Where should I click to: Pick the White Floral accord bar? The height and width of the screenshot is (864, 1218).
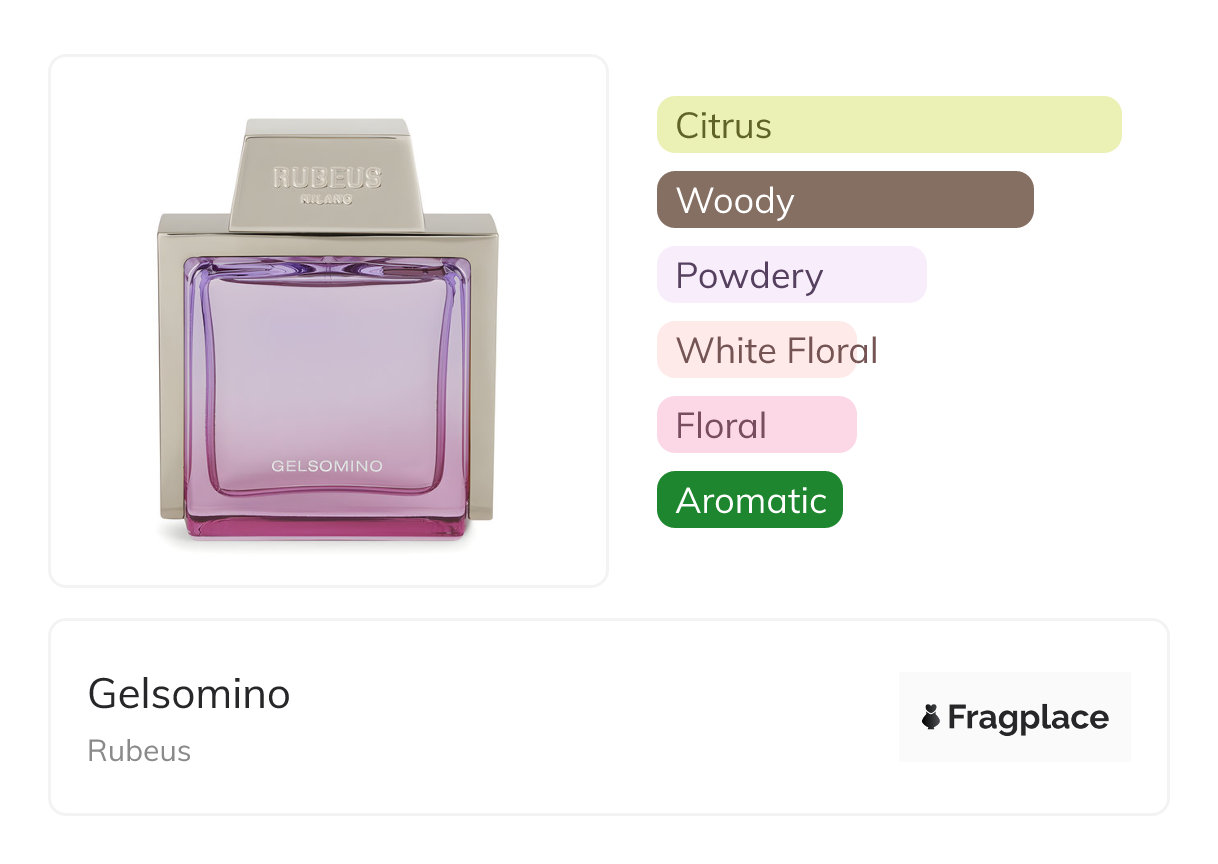[x=757, y=350]
